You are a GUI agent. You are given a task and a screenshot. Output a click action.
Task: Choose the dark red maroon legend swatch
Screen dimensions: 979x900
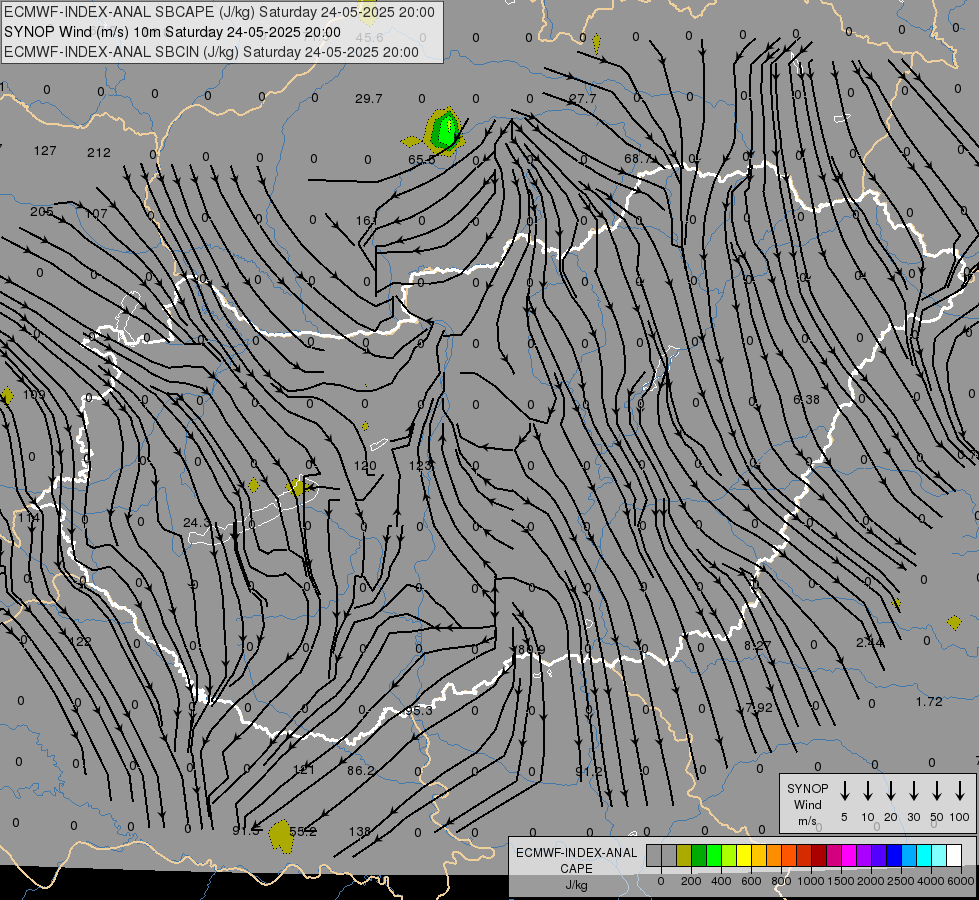tap(819, 856)
